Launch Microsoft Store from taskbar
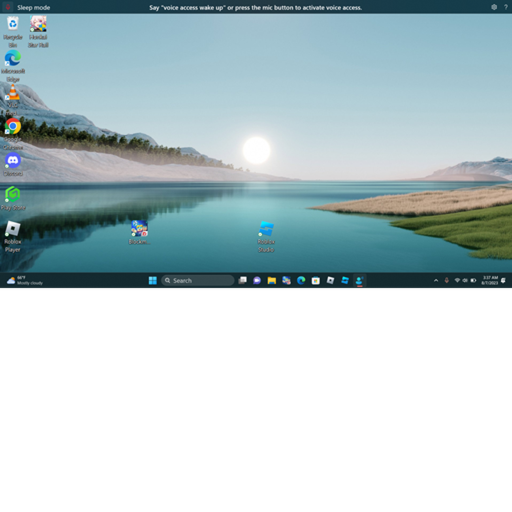Image resolution: width=512 pixels, height=512 pixels. tap(316, 280)
